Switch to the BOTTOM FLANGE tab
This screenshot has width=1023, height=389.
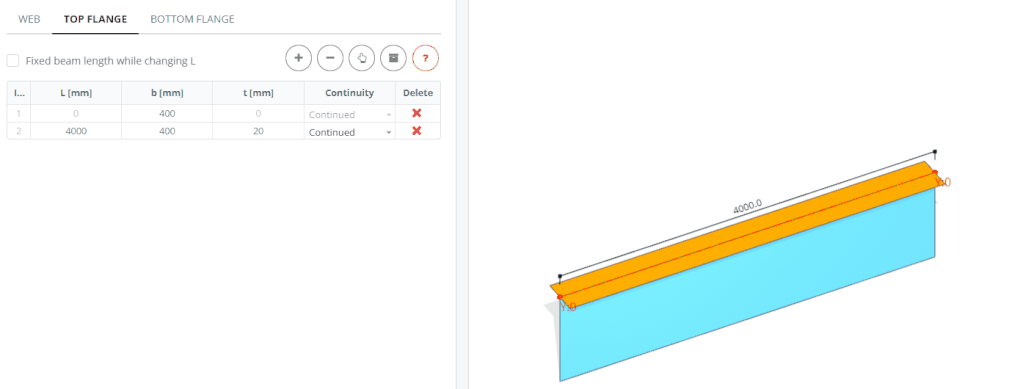pos(192,19)
